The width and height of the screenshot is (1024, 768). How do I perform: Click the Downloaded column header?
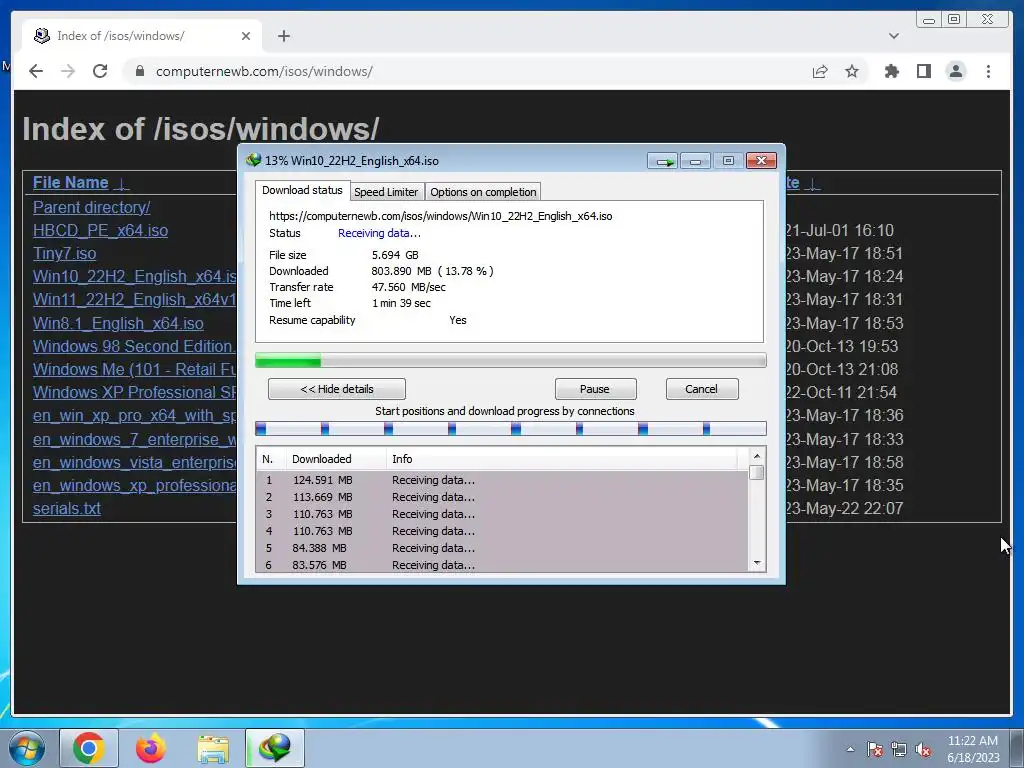tap(336, 459)
